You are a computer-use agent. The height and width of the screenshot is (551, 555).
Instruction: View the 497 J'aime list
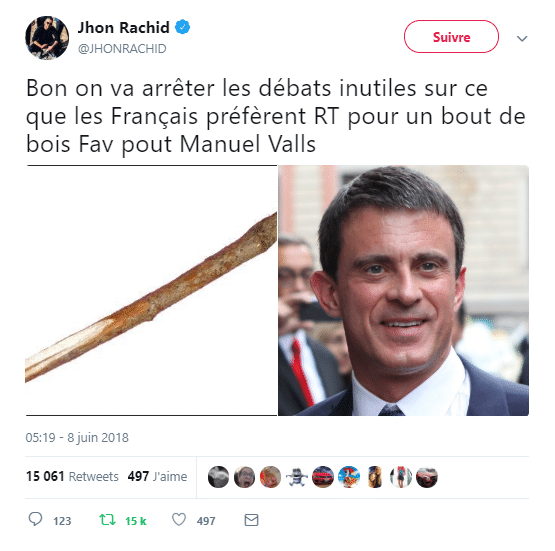tap(157, 476)
